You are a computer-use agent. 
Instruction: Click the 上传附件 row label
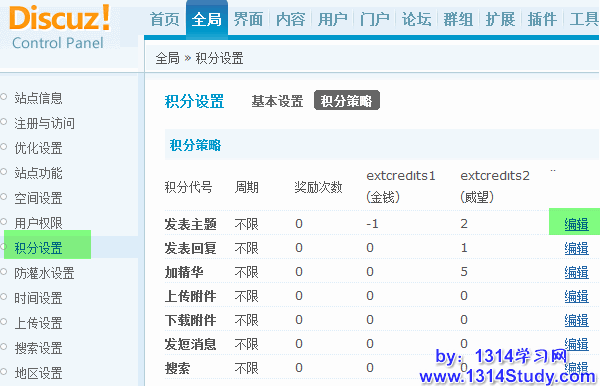point(191,296)
